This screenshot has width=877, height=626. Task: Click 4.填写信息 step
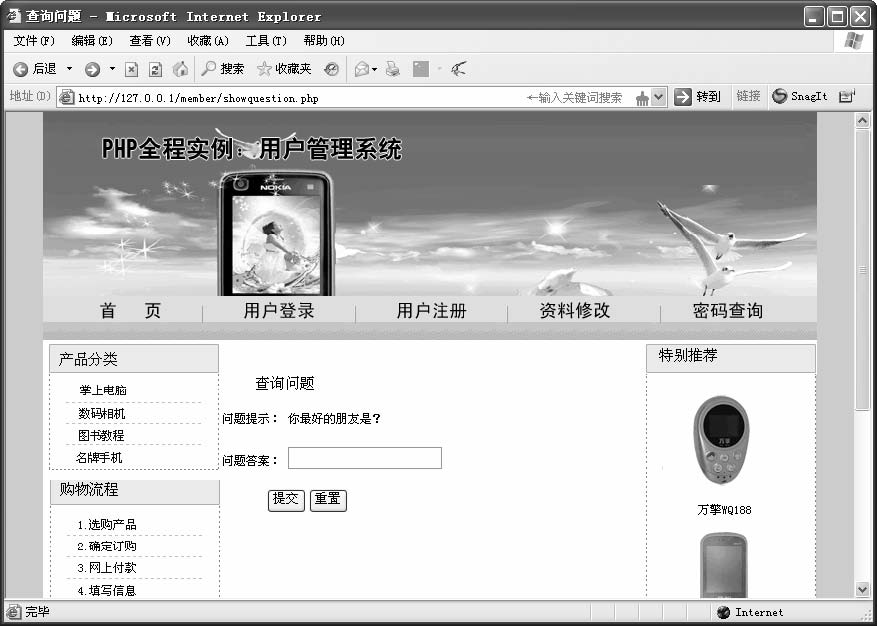coord(107,590)
